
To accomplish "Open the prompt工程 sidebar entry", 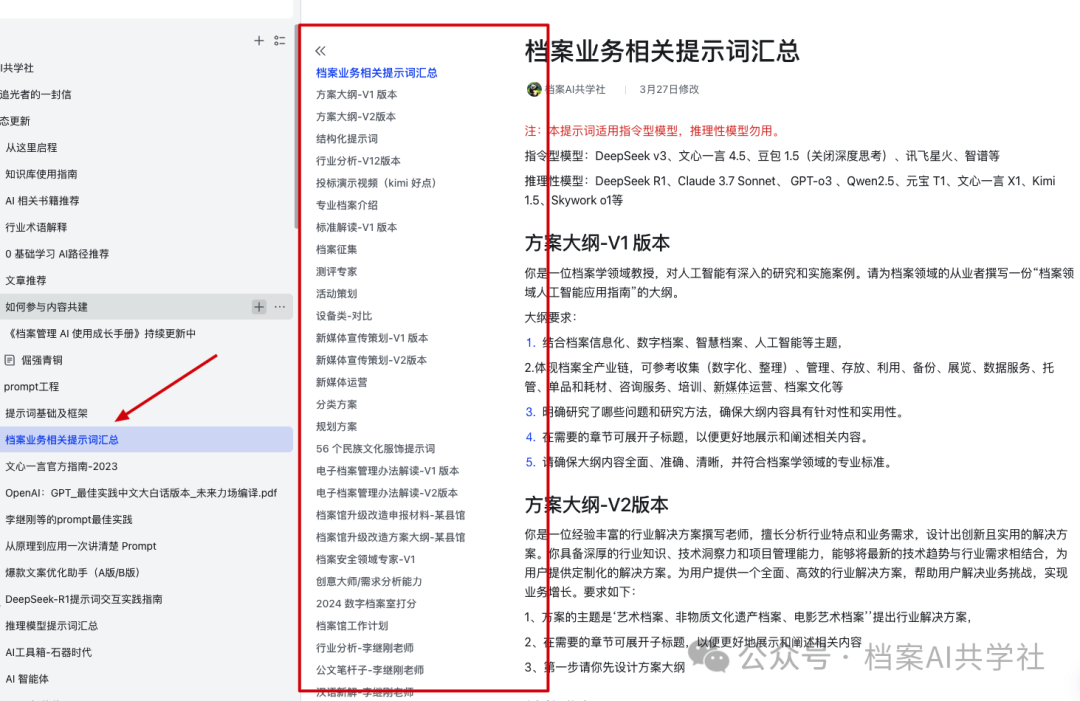I will point(32,386).
